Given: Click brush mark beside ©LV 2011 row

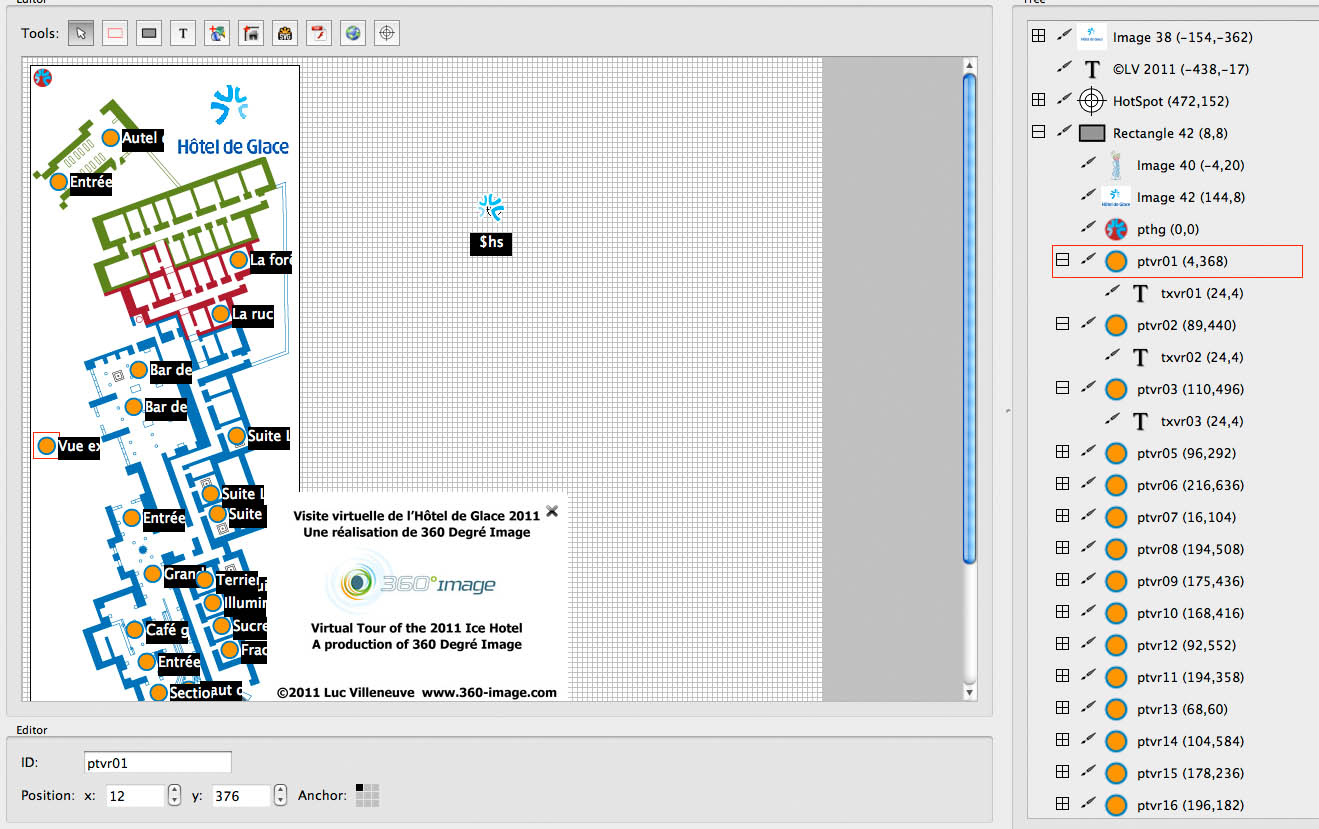Looking at the screenshot, I should 1065,67.
